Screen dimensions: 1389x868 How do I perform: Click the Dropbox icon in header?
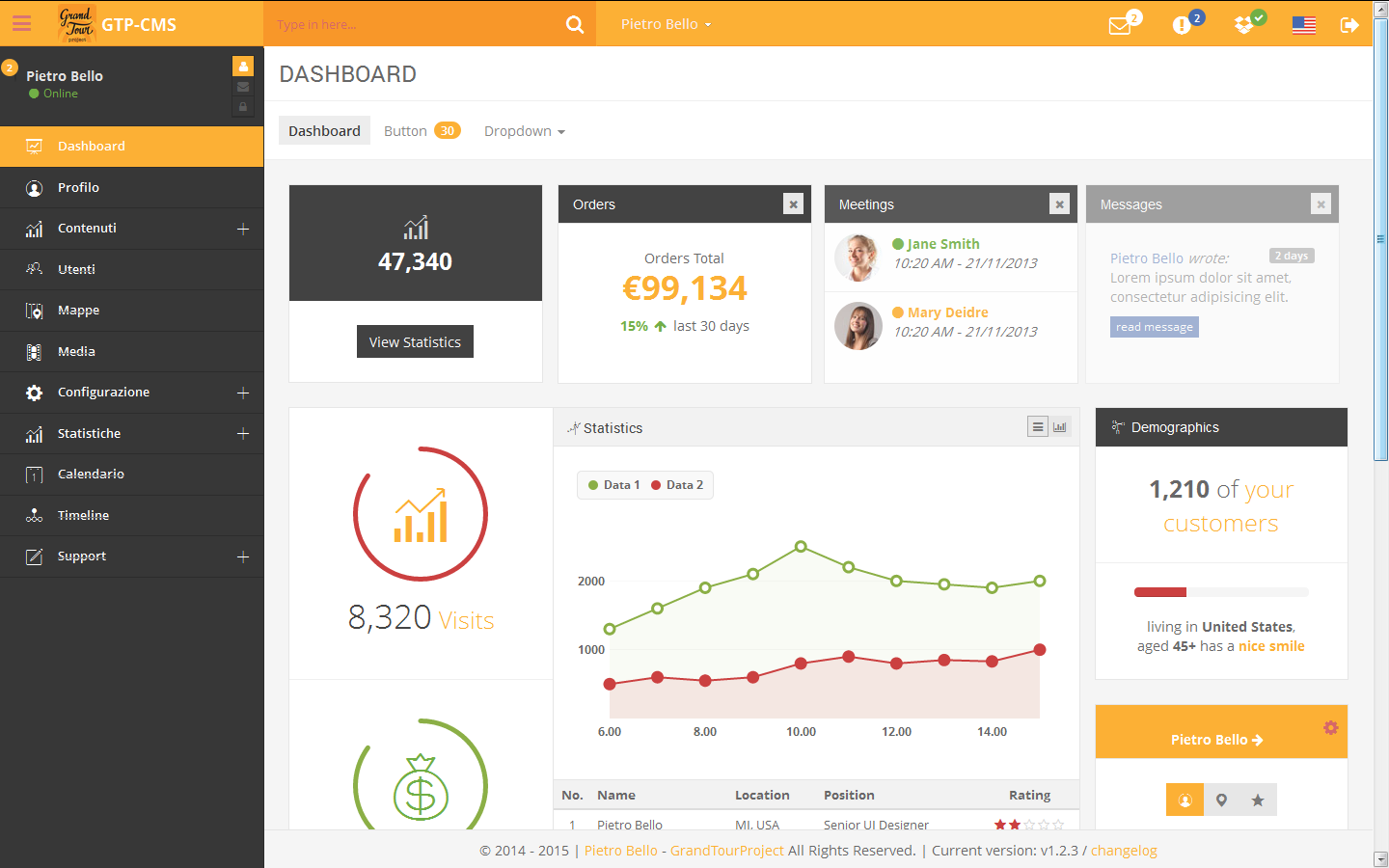[1244, 25]
